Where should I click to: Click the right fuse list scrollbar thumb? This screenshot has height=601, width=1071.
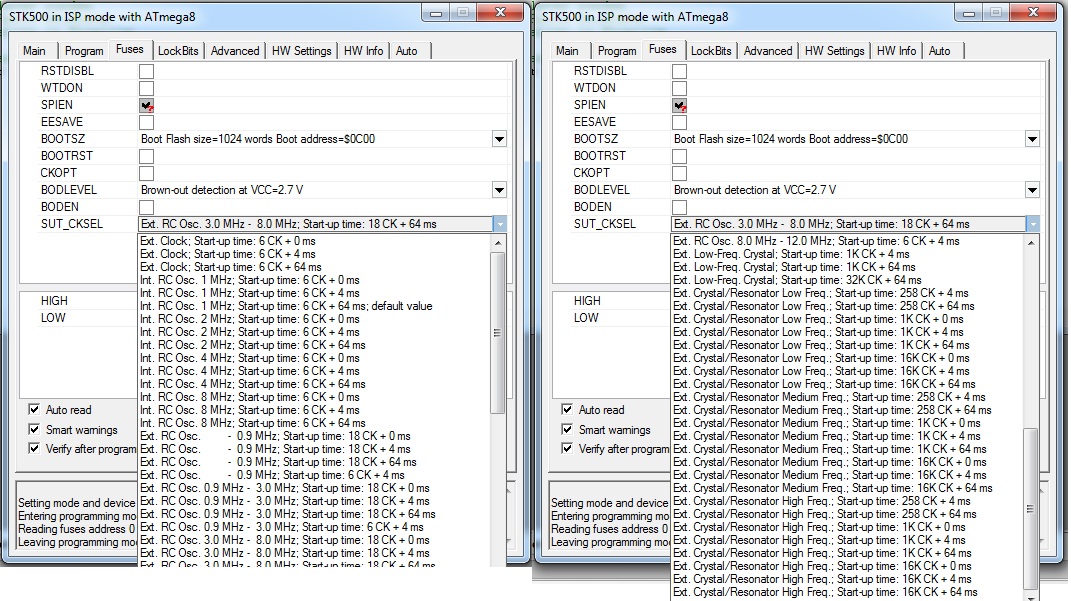[1031, 508]
